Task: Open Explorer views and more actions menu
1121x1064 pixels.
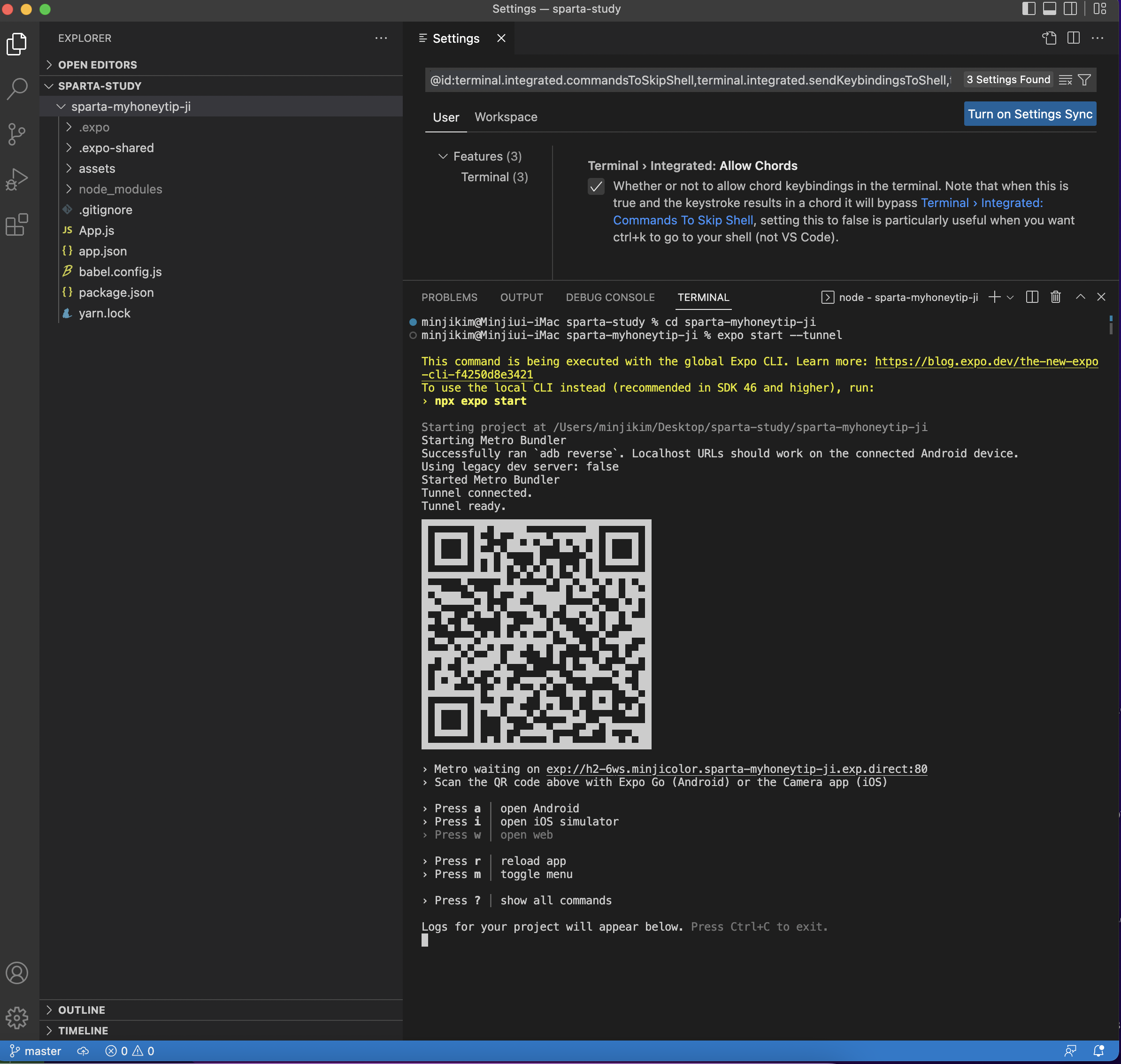Action: click(x=381, y=38)
